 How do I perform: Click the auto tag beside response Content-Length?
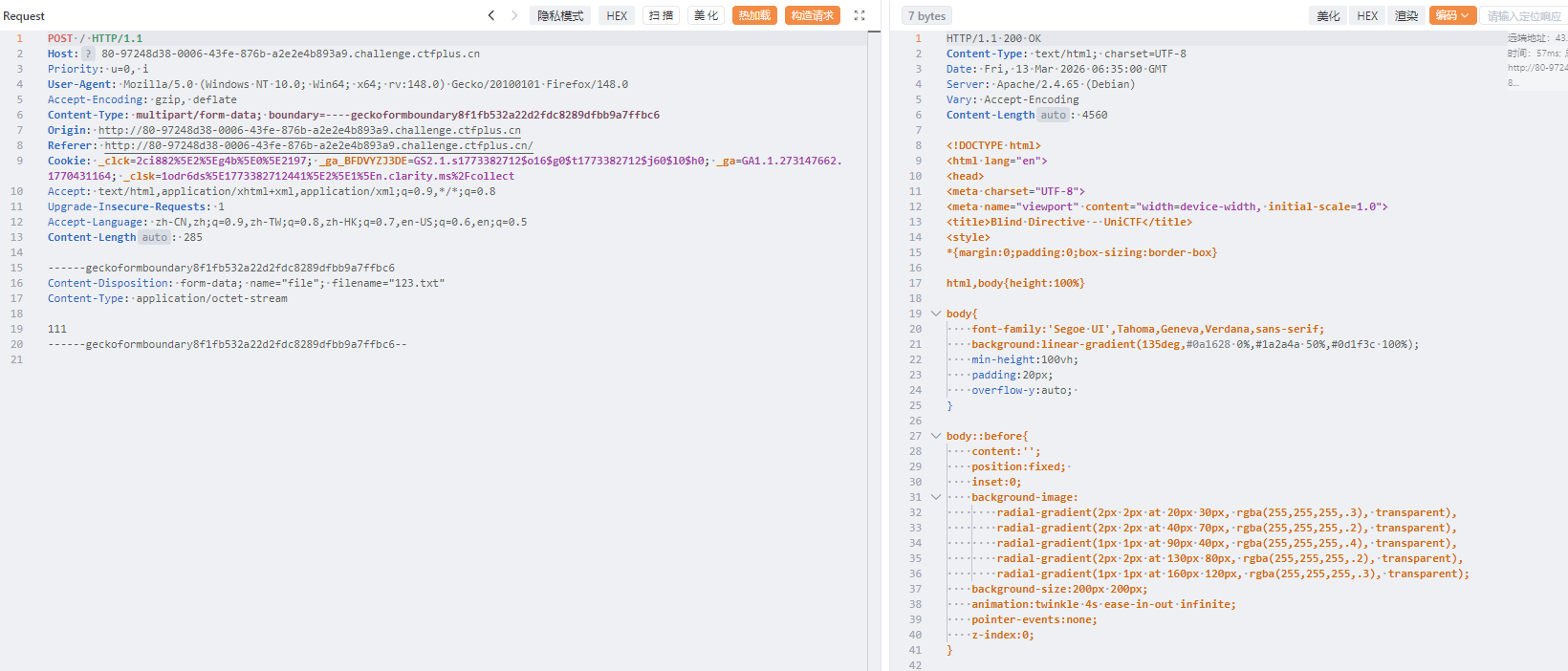click(x=1053, y=116)
